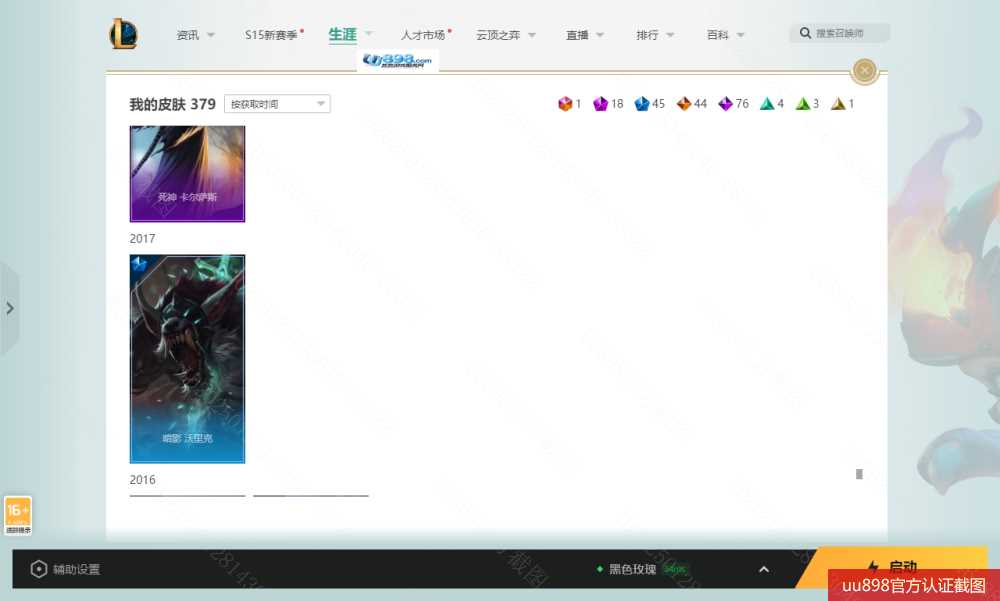The width and height of the screenshot is (1000, 601).
Task: Click the 我的皮肤 379 heading
Action: coord(172,104)
